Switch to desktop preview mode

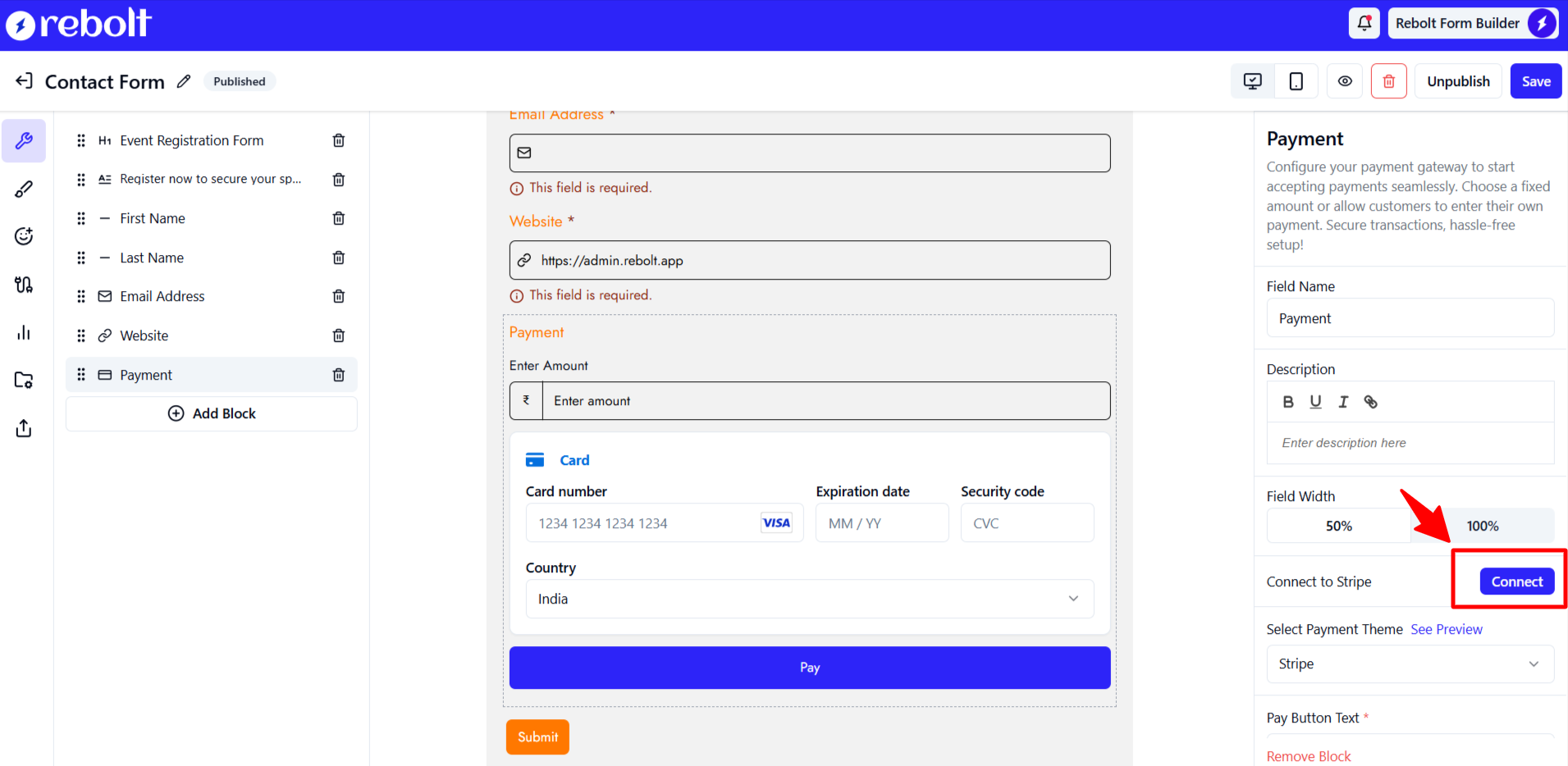coord(1252,81)
